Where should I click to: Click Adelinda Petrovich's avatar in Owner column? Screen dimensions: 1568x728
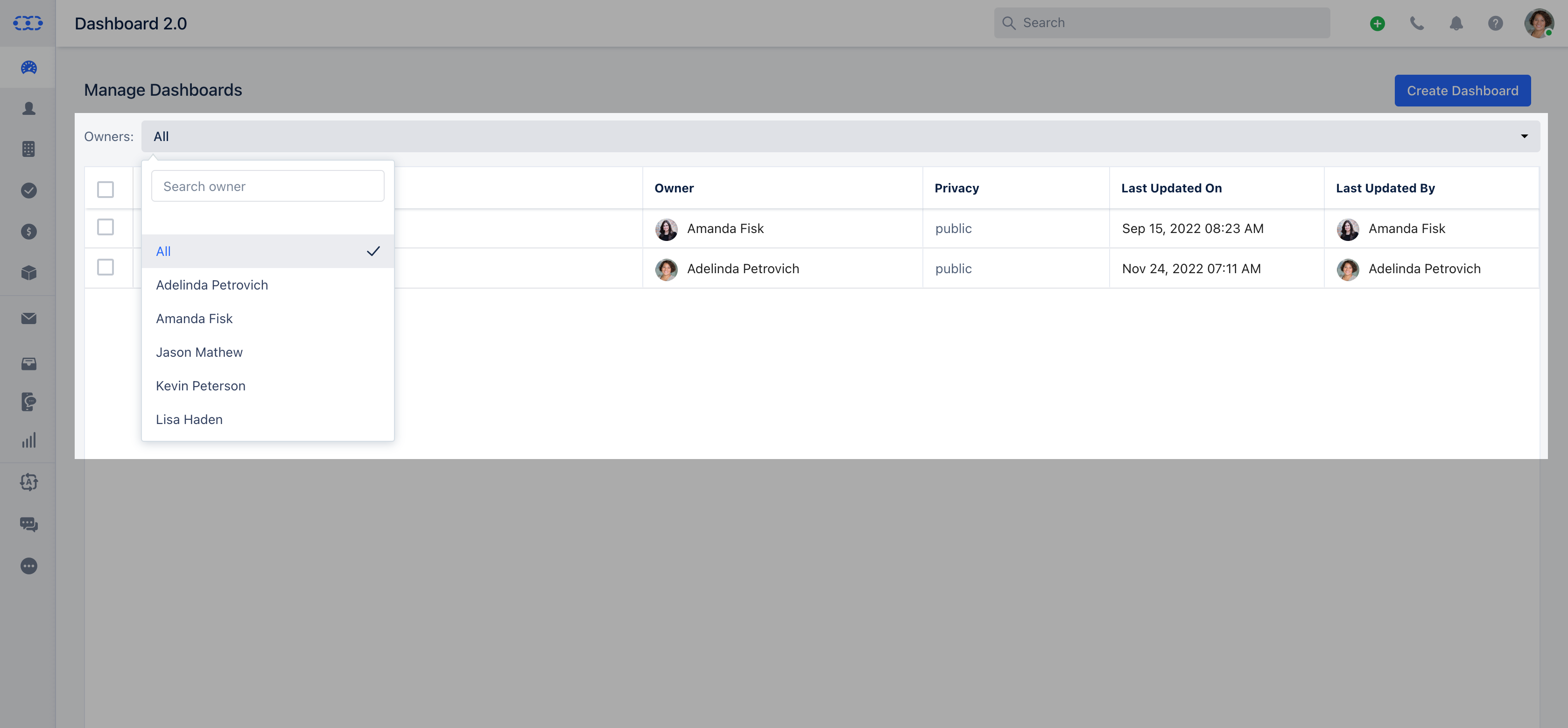667,269
